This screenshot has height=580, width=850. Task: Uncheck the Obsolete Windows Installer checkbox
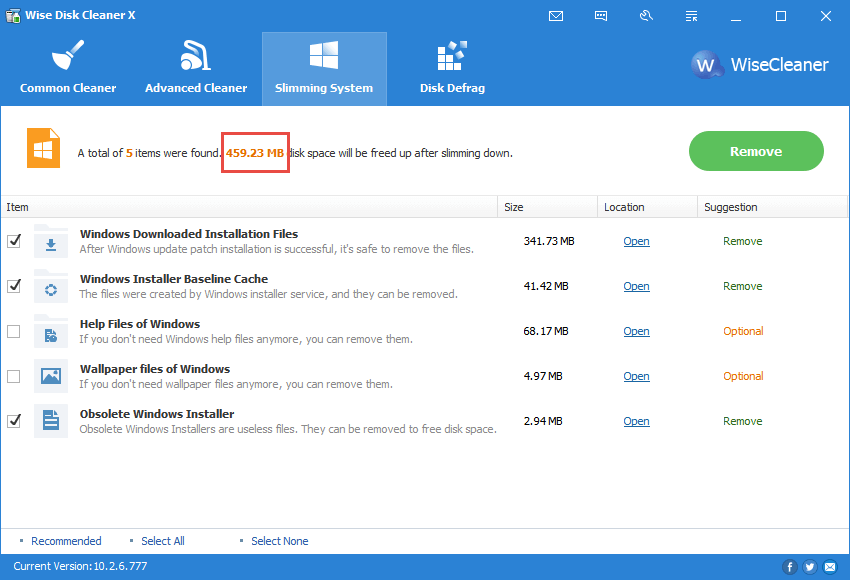14,421
